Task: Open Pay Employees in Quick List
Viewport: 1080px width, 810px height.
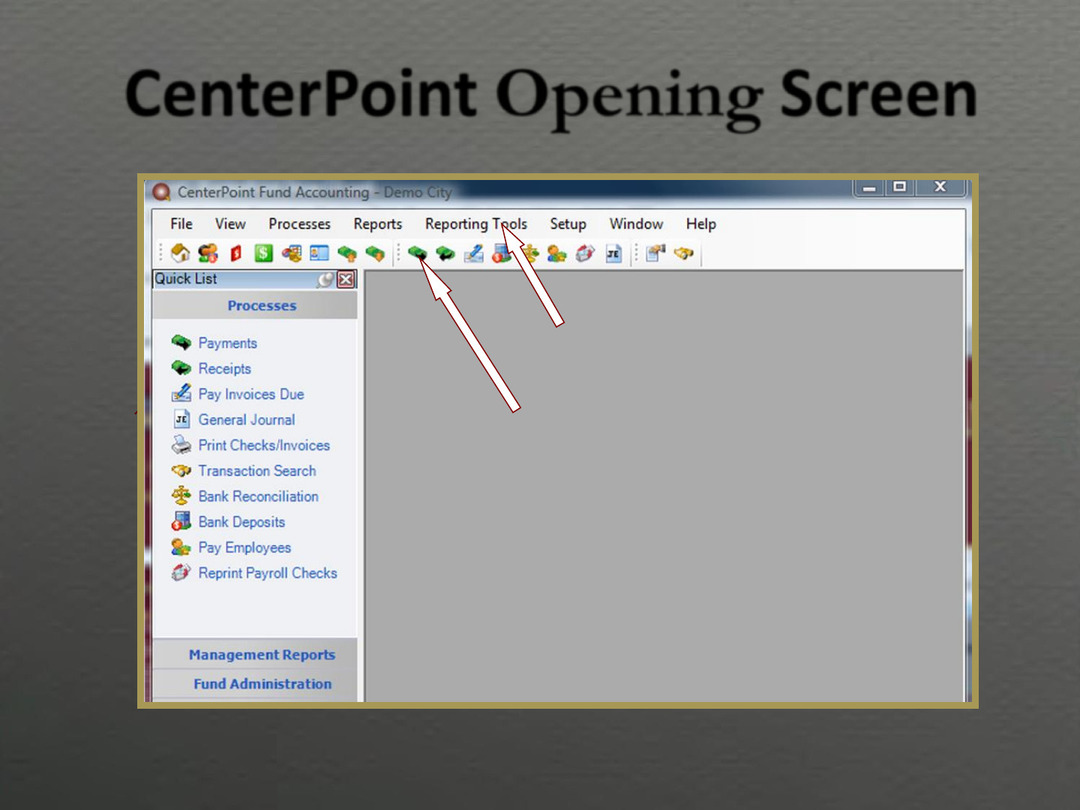Action: [245, 548]
